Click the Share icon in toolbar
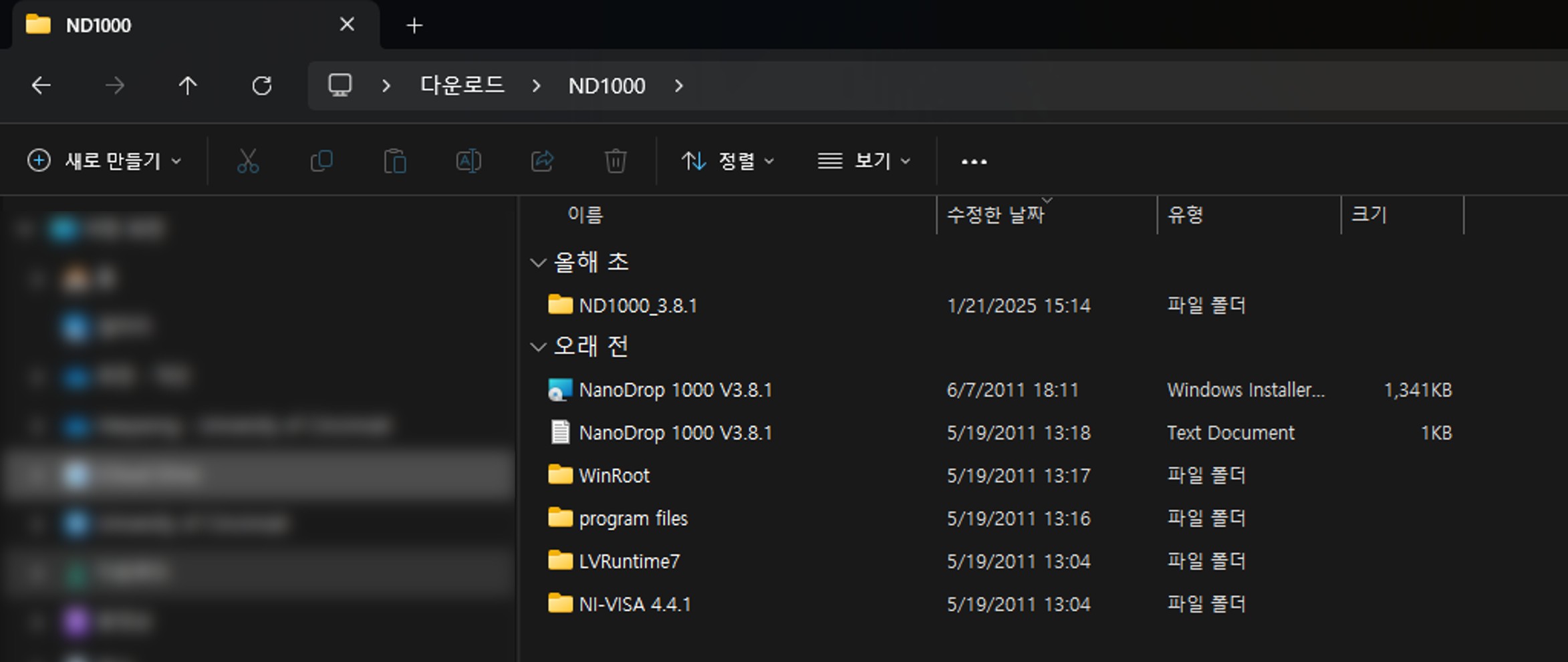 click(x=542, y=161)
